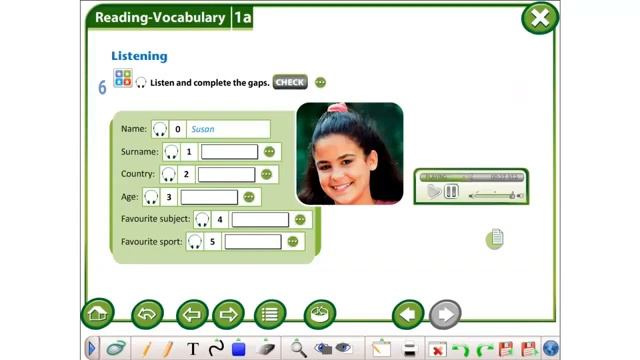The width and height of the screenshot is (640, 360).
Task: Play audio for Favourite sport row
Action: 195,242
